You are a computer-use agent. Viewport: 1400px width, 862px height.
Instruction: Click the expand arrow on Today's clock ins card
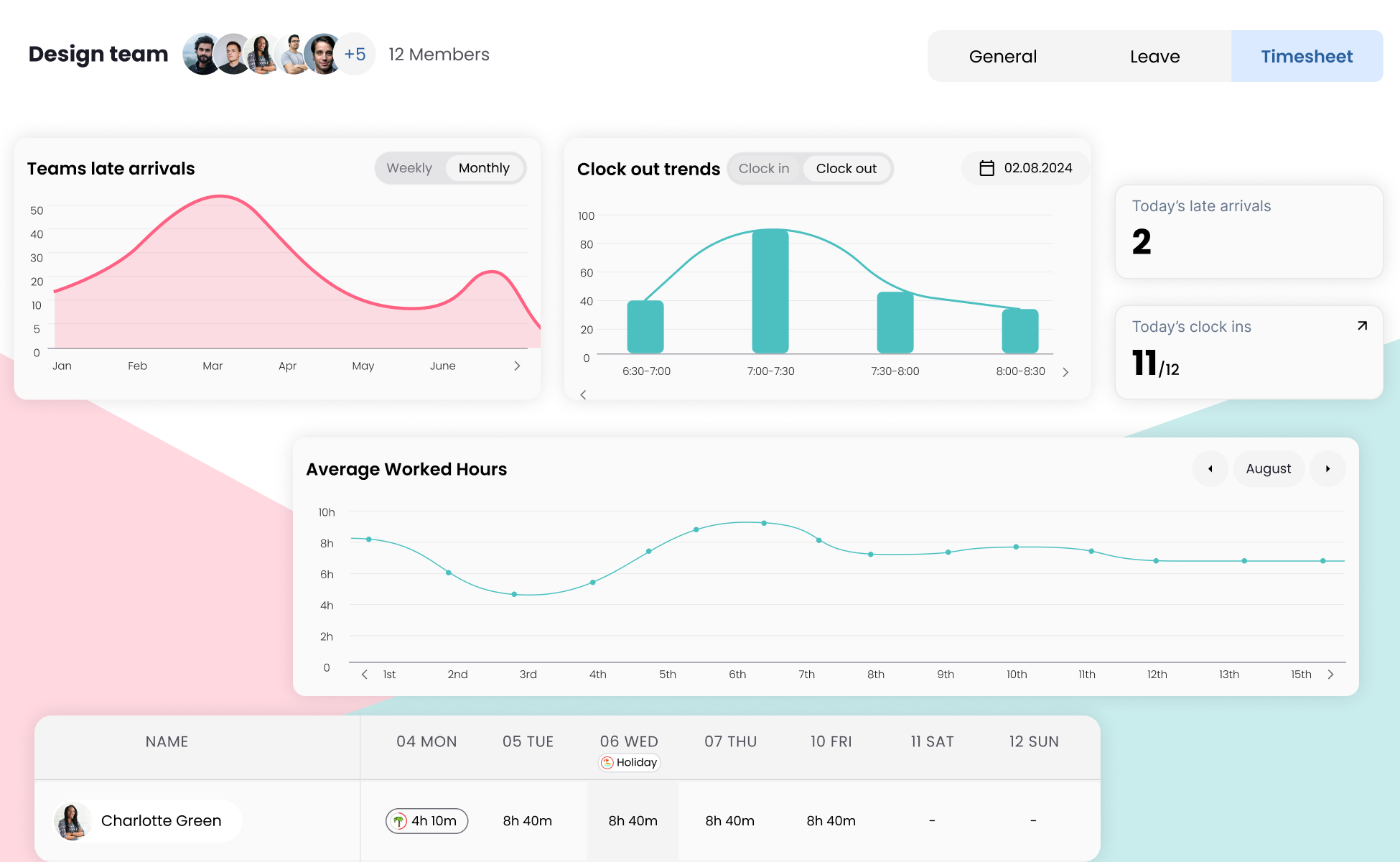tap(1362, 325)
